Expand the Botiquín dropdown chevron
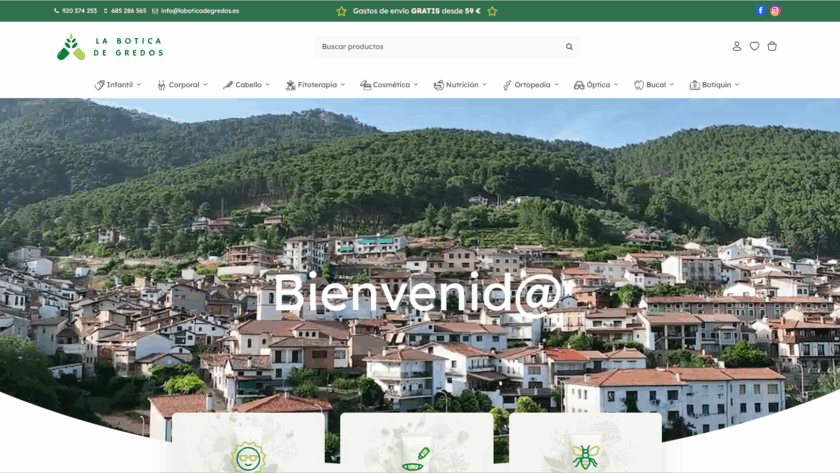The width and height of the screenshot is (840, 473). [x=737, y=85]
